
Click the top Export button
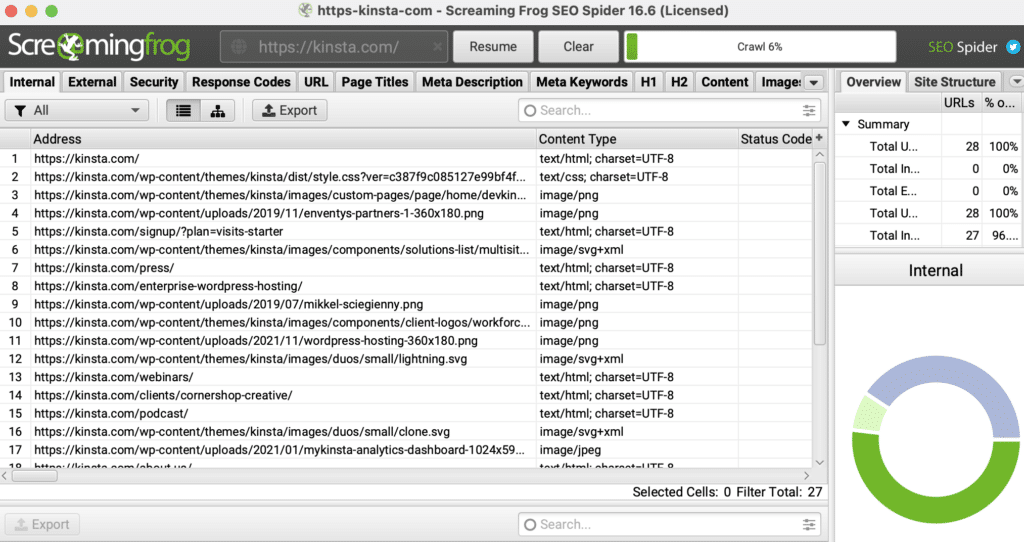tap(289, 110)
